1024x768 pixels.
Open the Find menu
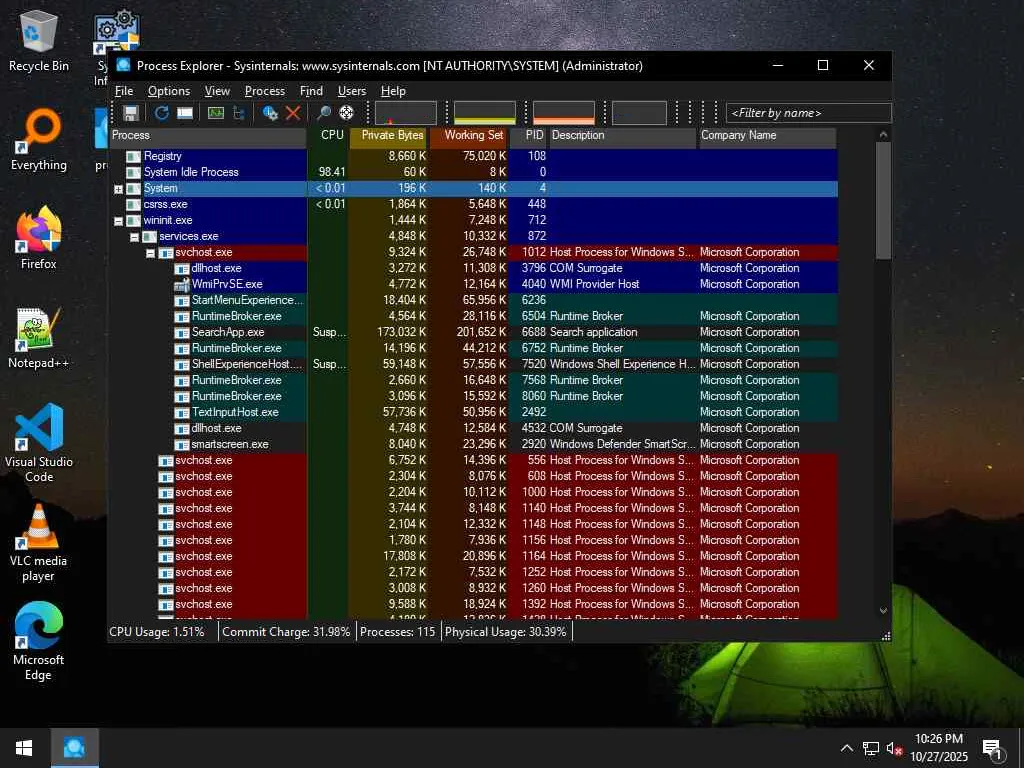(311, 91)
